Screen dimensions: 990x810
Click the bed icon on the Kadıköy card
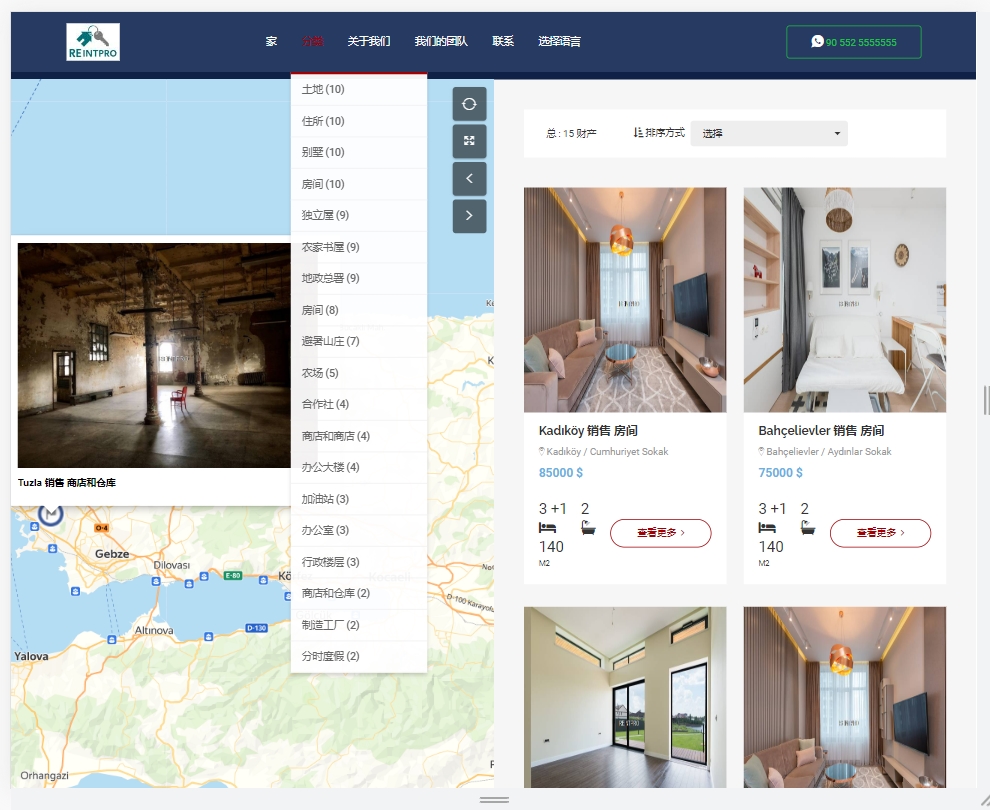(x=547, y=528)
